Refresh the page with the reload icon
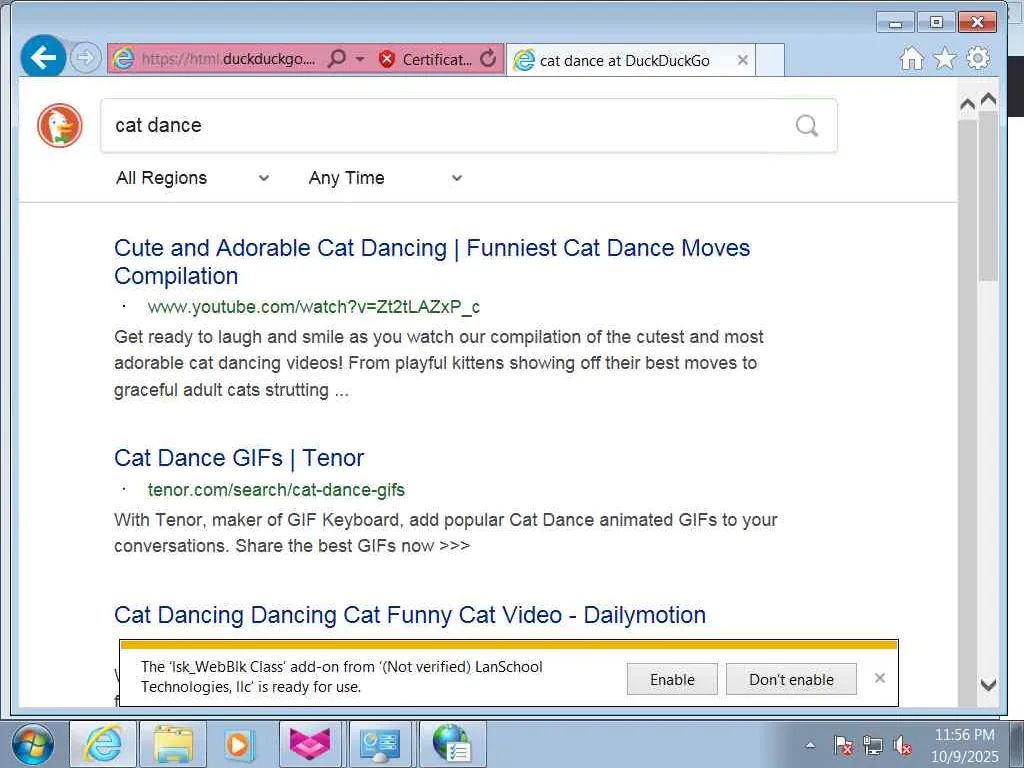The image size is (1024, 768). coord(488,59)
